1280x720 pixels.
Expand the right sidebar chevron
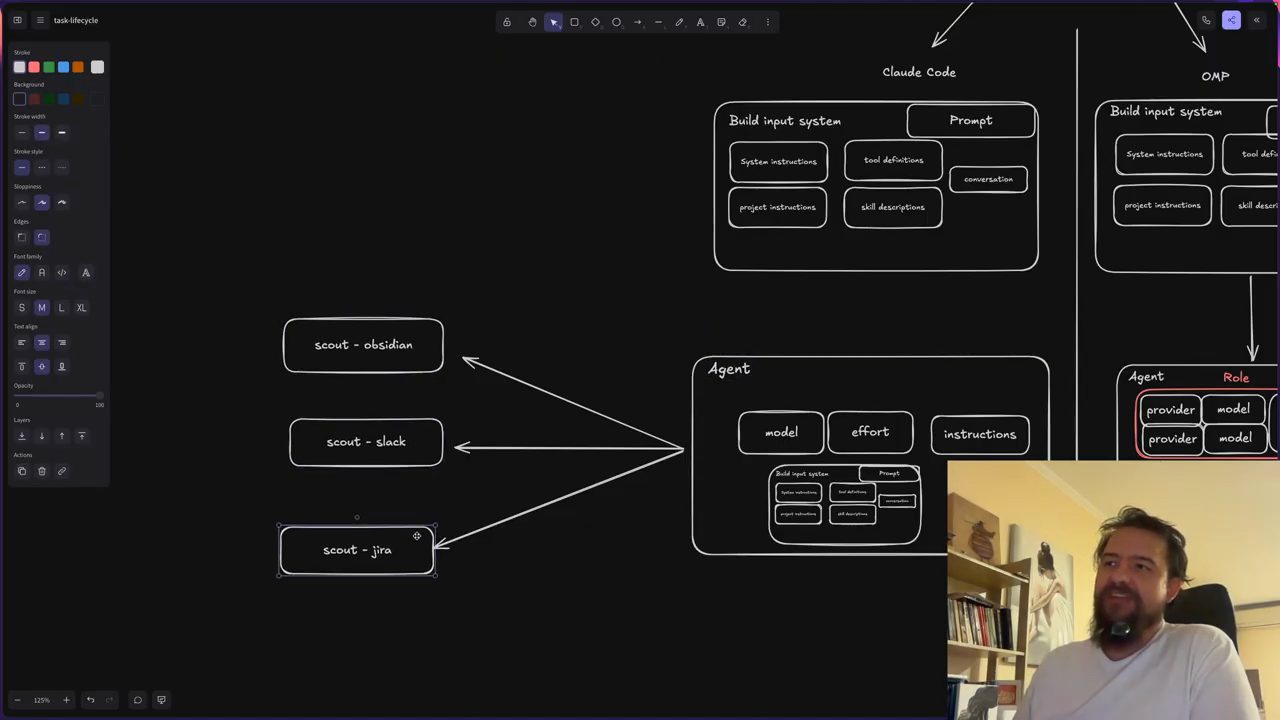coord(1257,20)
